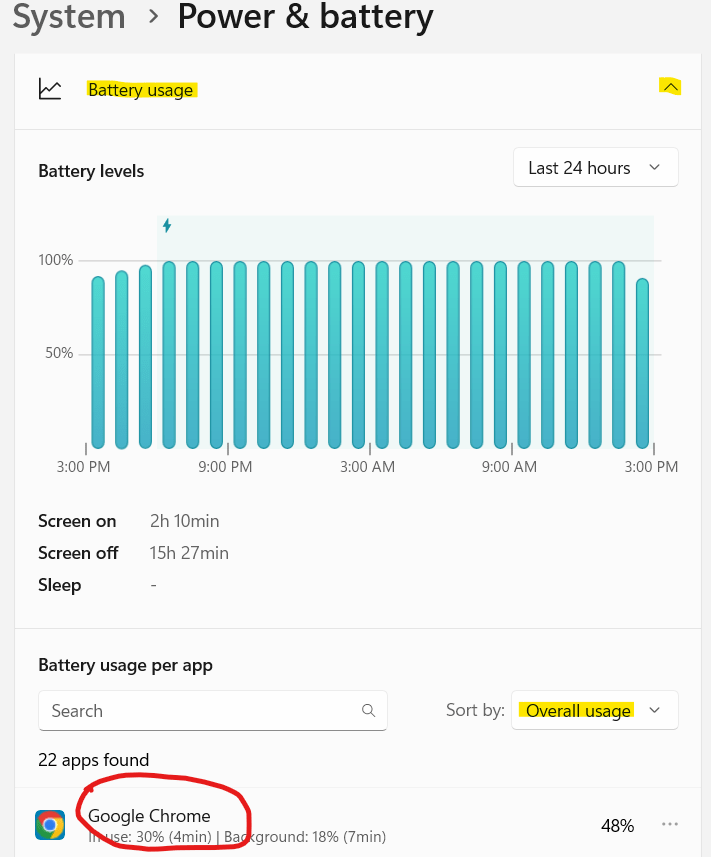Focus the app Search input field
Viewport: 711px width, 857px height.
click(200, 711)
